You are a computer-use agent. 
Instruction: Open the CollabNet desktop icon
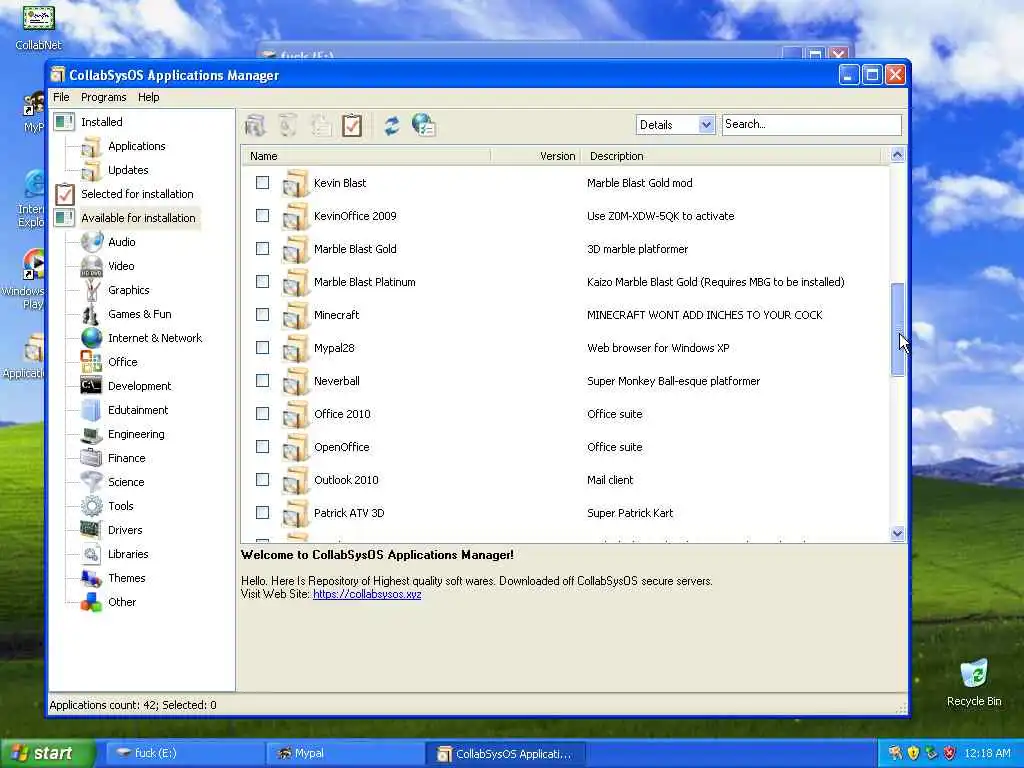[38, 27]
